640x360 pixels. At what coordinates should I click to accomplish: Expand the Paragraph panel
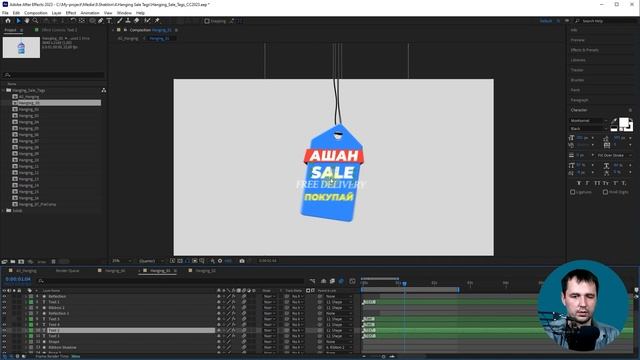point(579,100)
